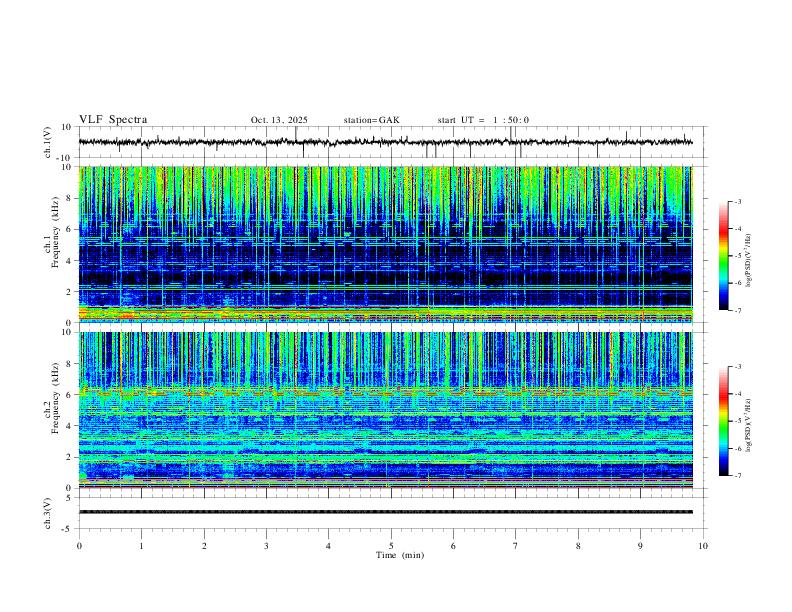Click time axis tick label '3'
This screenshot has height=612, width=792.
pyautogui.click(x=266, y=546)
